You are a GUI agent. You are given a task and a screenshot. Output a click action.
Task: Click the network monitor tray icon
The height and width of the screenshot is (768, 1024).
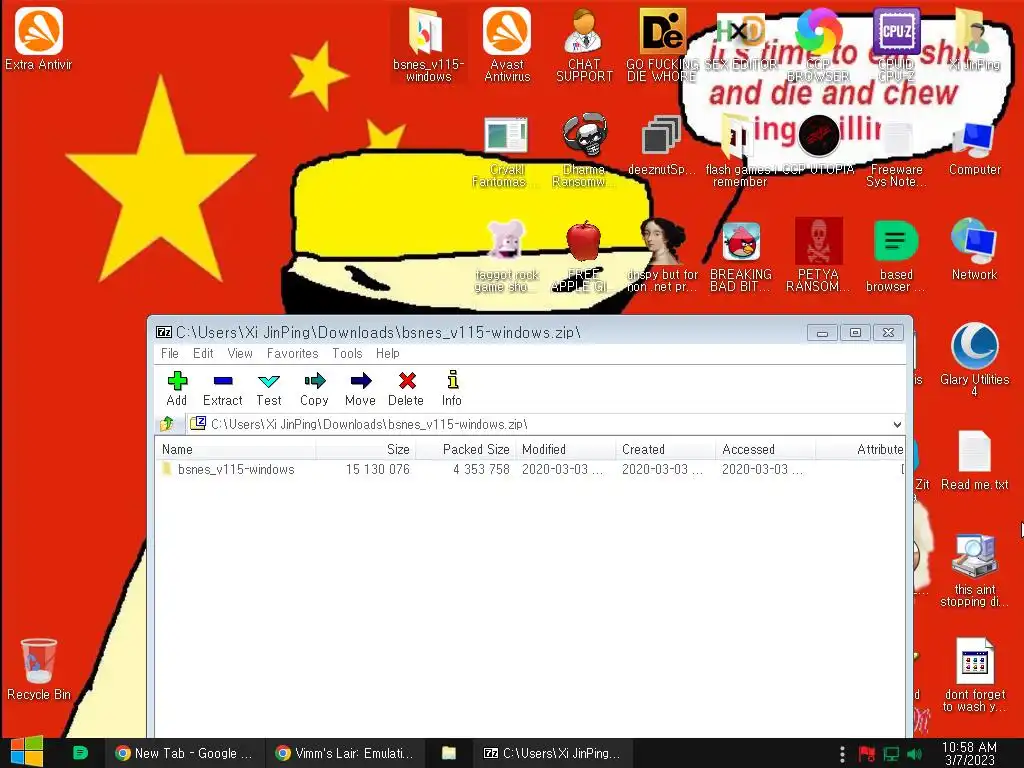coord(891,754)
